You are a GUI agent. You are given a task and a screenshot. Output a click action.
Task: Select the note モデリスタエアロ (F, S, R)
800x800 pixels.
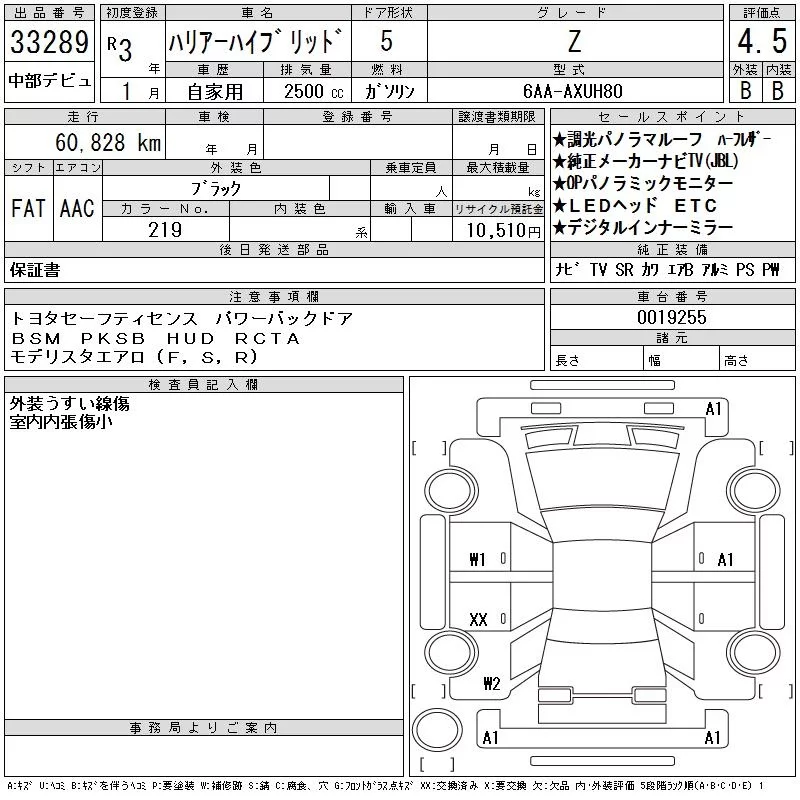point(134,357)
